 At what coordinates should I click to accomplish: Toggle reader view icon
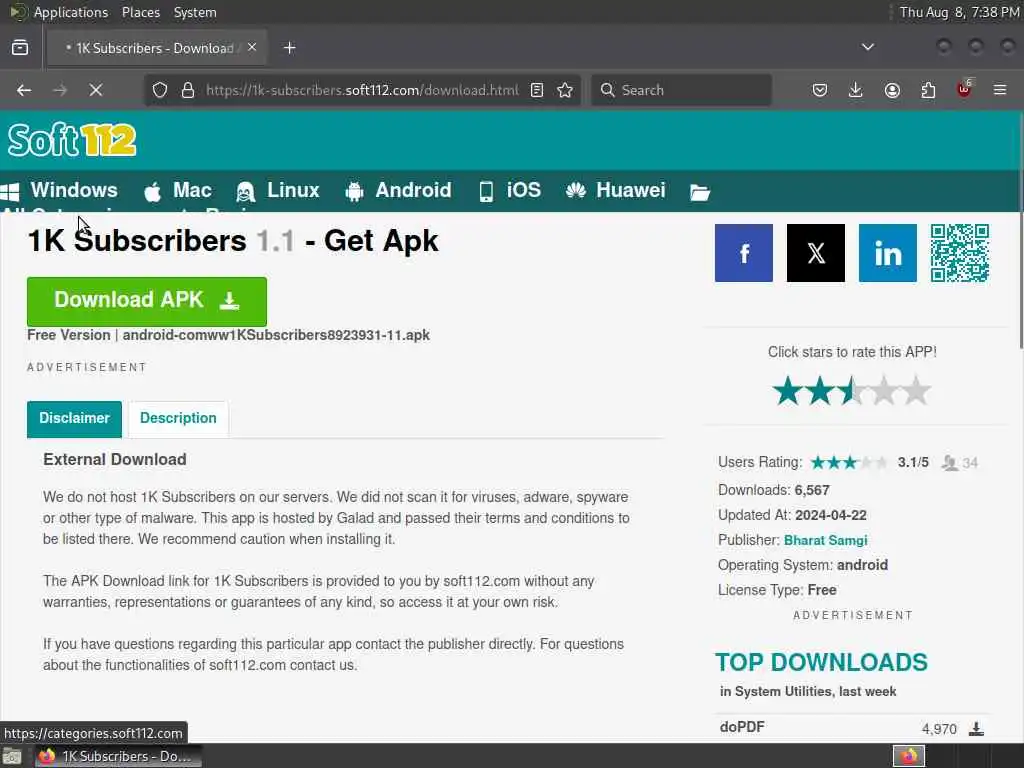[537, 90]
